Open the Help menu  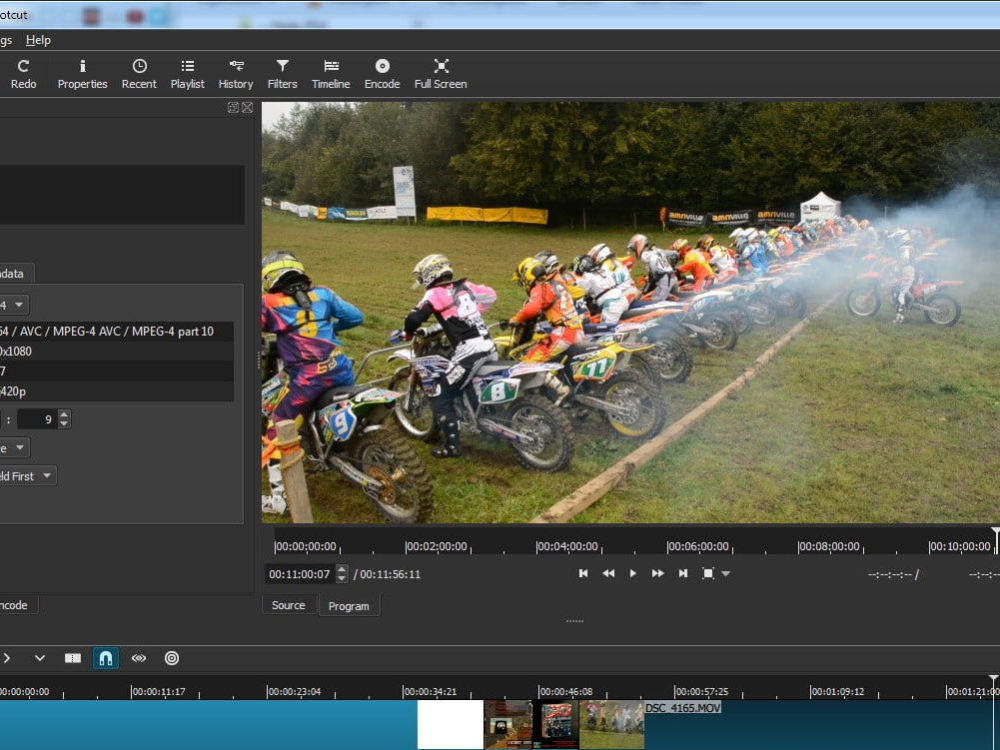[x=38, y=40]
